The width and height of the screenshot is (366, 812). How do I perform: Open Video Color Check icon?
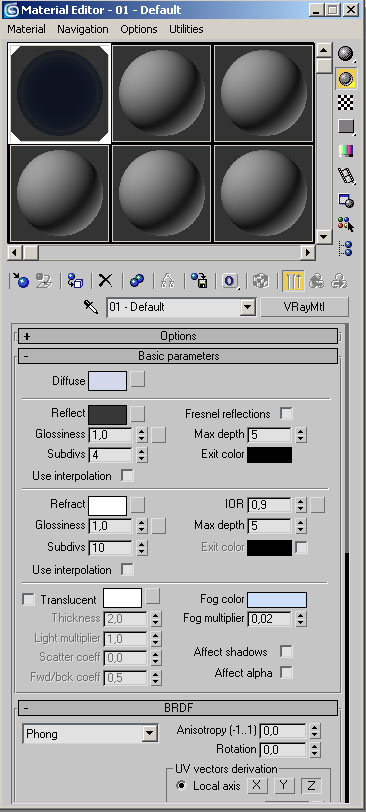click(x=346, y=151)
